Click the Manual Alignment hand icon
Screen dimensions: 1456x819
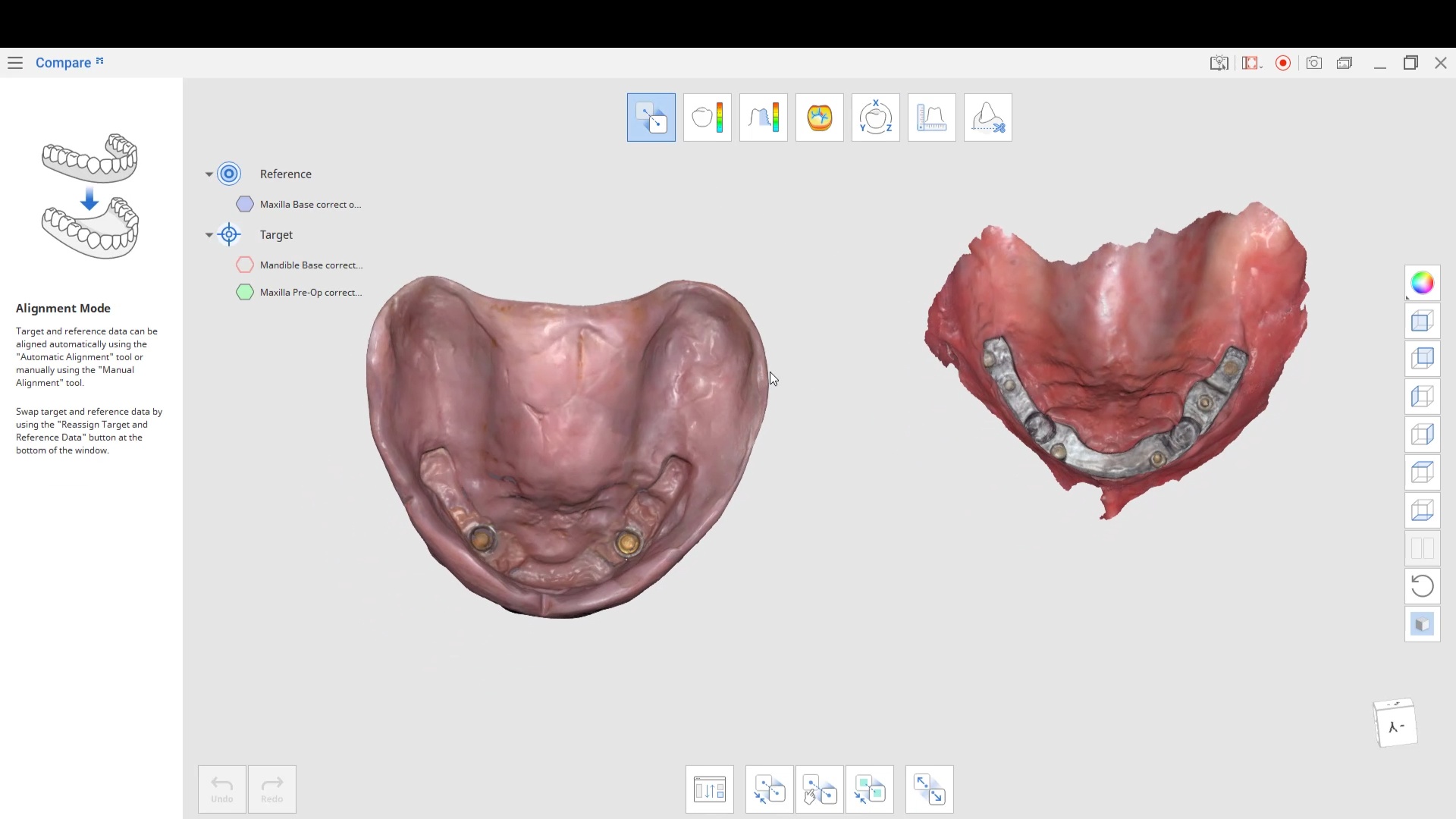tap(819, 789)
